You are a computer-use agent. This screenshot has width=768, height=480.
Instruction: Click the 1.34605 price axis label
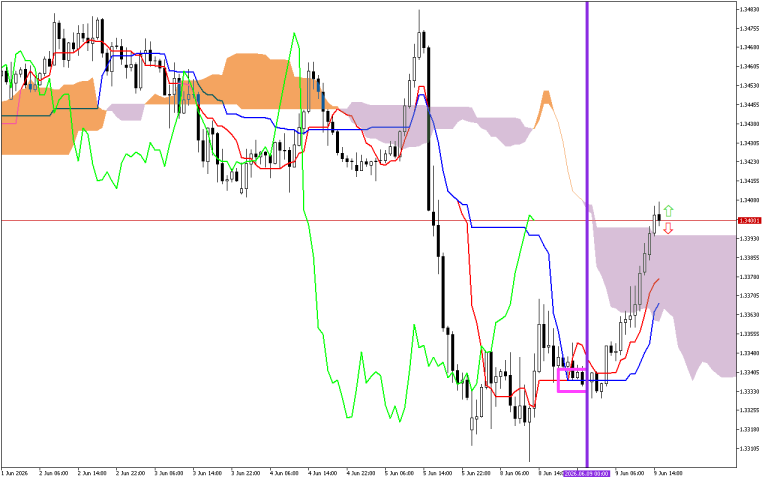tap(750, 67)
